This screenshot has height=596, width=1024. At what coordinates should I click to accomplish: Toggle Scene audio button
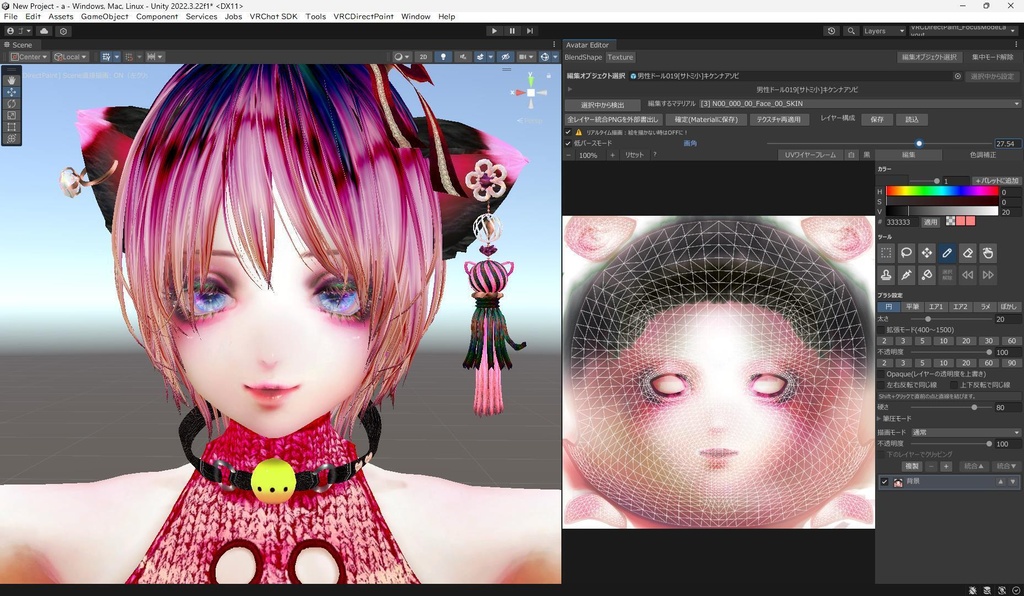tap(463, 57)
